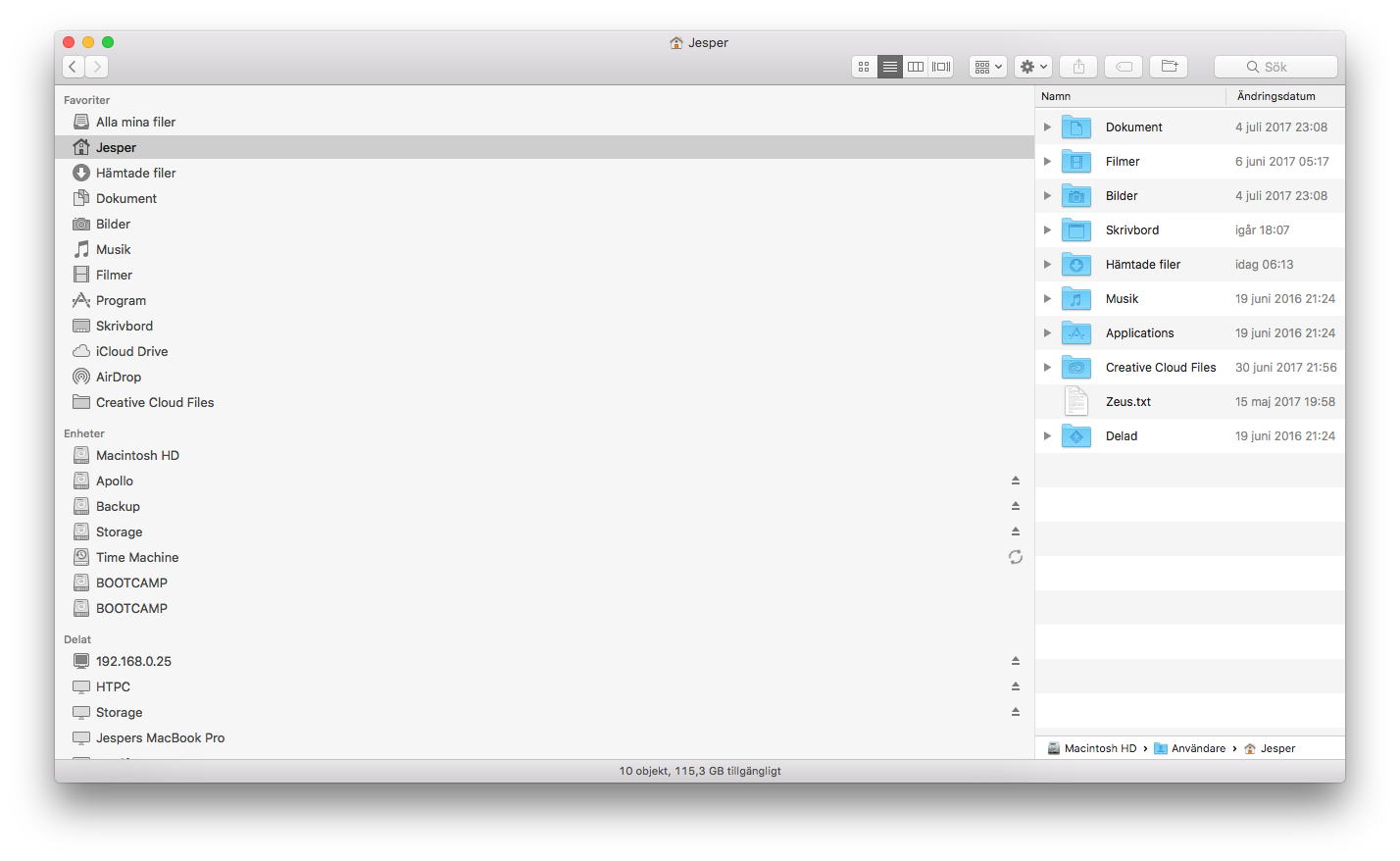Switch to Cover Flow view mode
The height and width of the screenshot is (861, 1400).
[941, 67]
